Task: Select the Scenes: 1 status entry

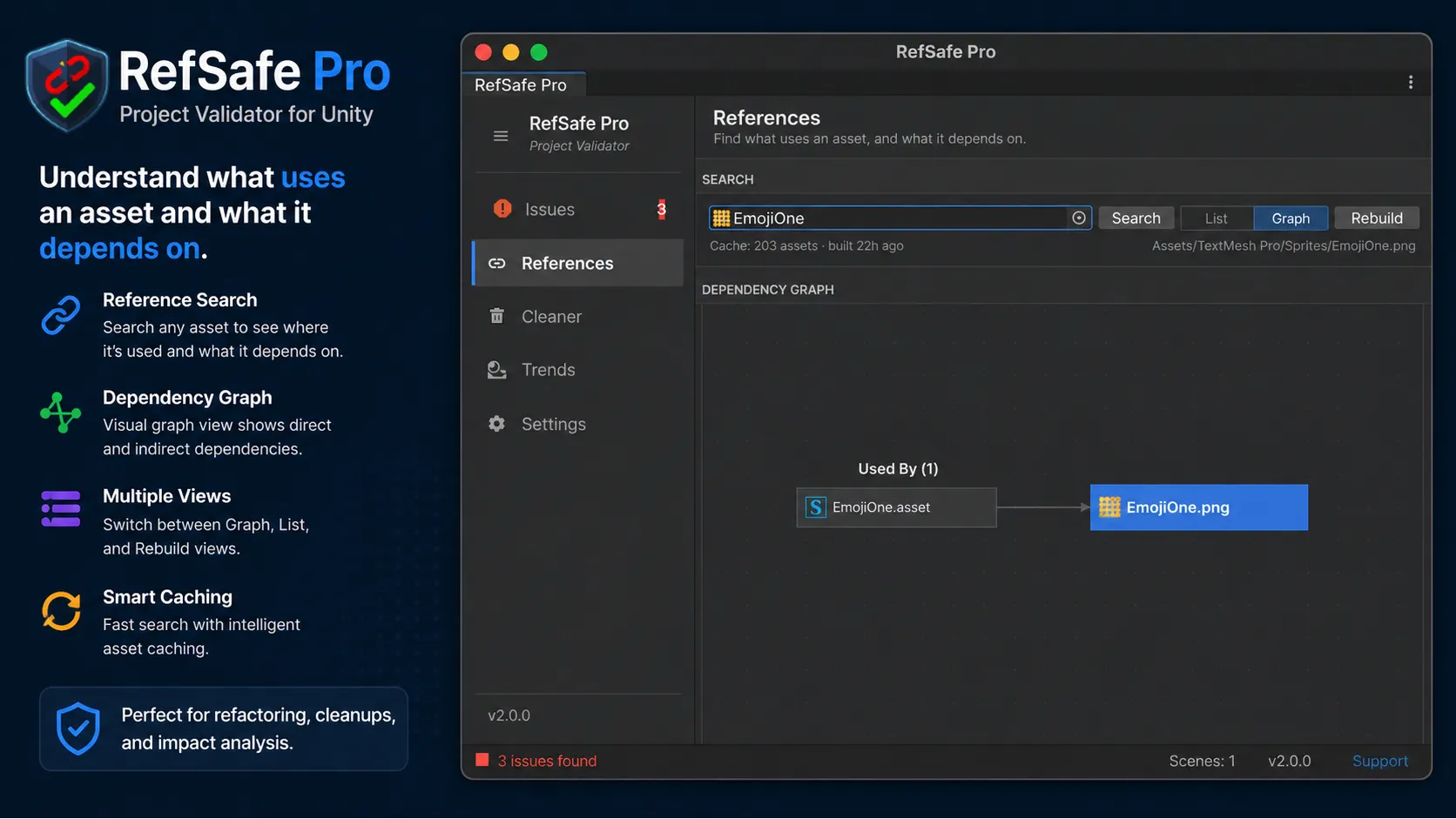Action: 1202,761
